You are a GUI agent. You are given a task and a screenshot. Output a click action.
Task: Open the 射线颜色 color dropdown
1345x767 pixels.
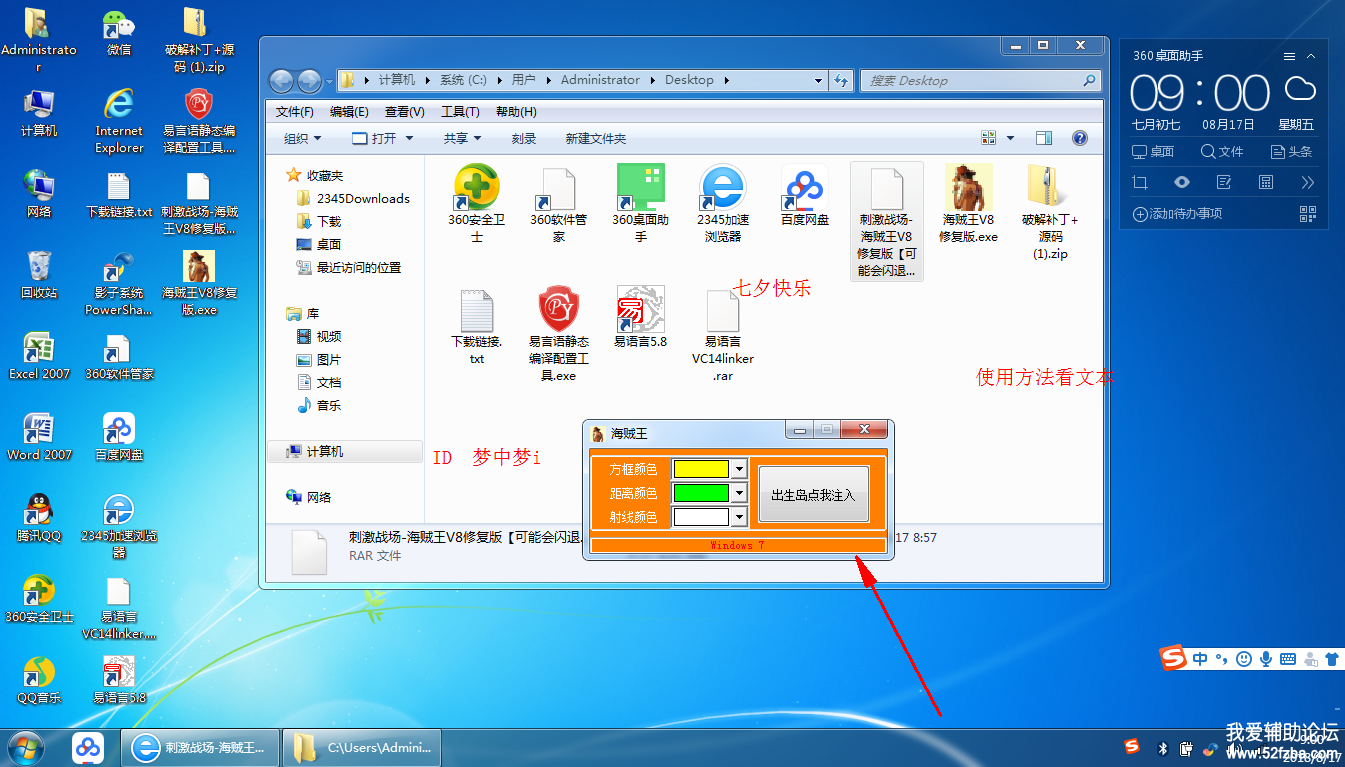pos(739,517)
